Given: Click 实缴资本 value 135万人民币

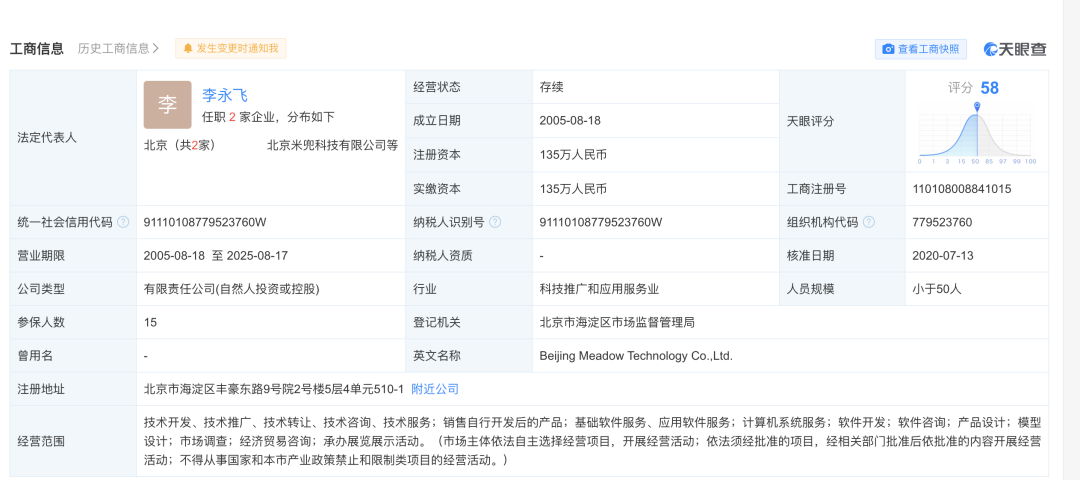Looking at the screenshot, I should [573, 189].
